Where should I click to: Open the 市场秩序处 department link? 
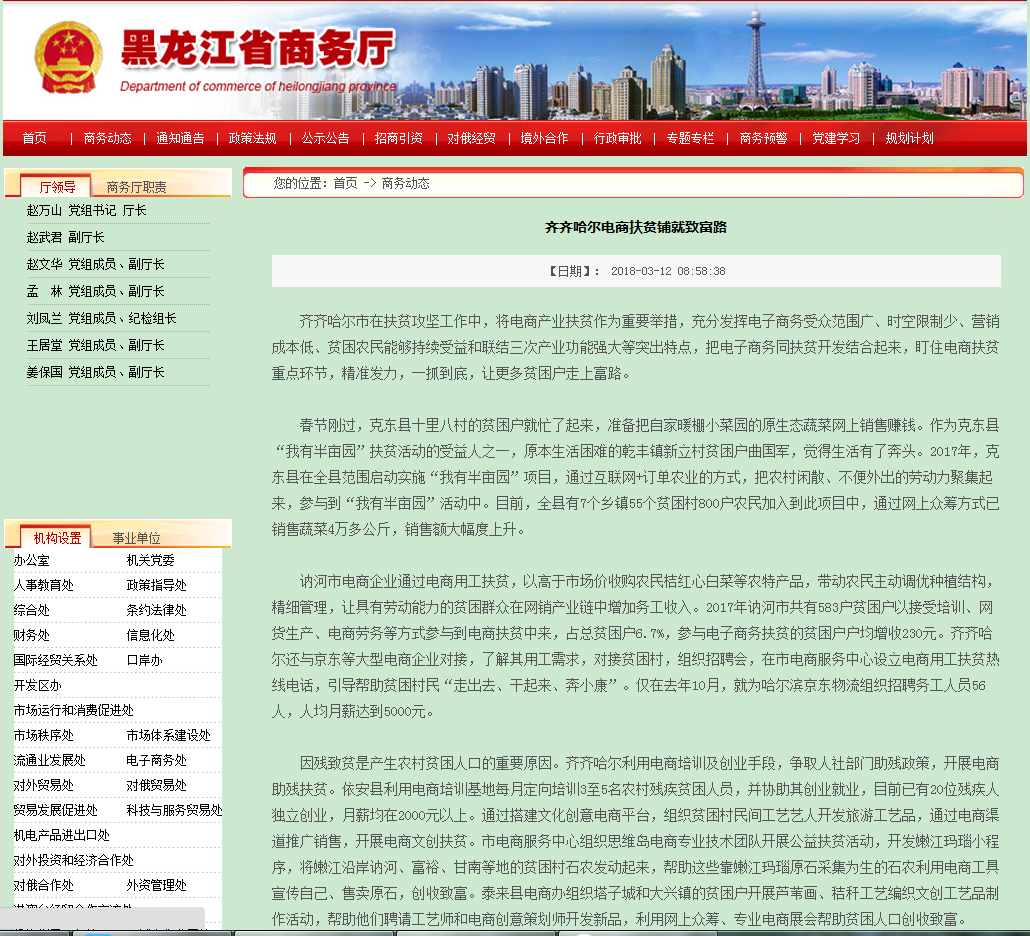pyautogui.click(x=43, y=735)
